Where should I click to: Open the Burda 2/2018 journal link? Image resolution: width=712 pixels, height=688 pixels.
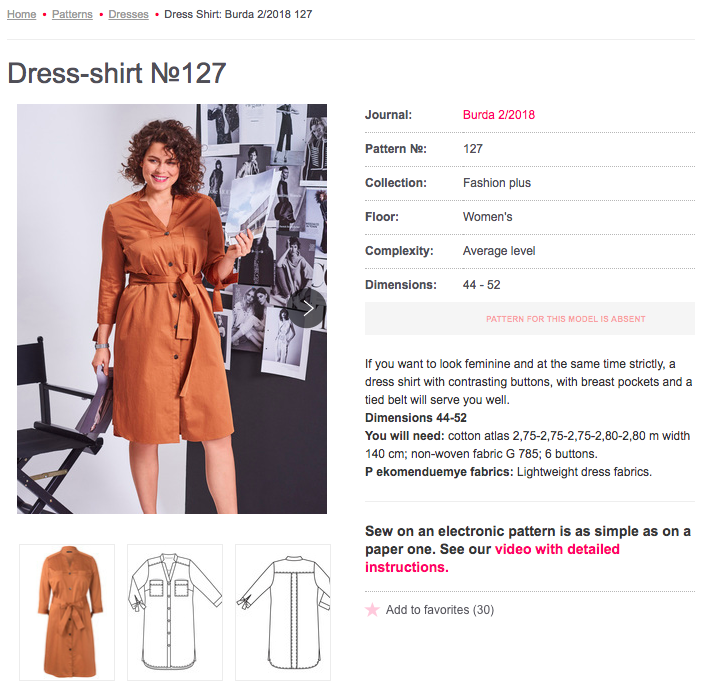pos(499,114)
